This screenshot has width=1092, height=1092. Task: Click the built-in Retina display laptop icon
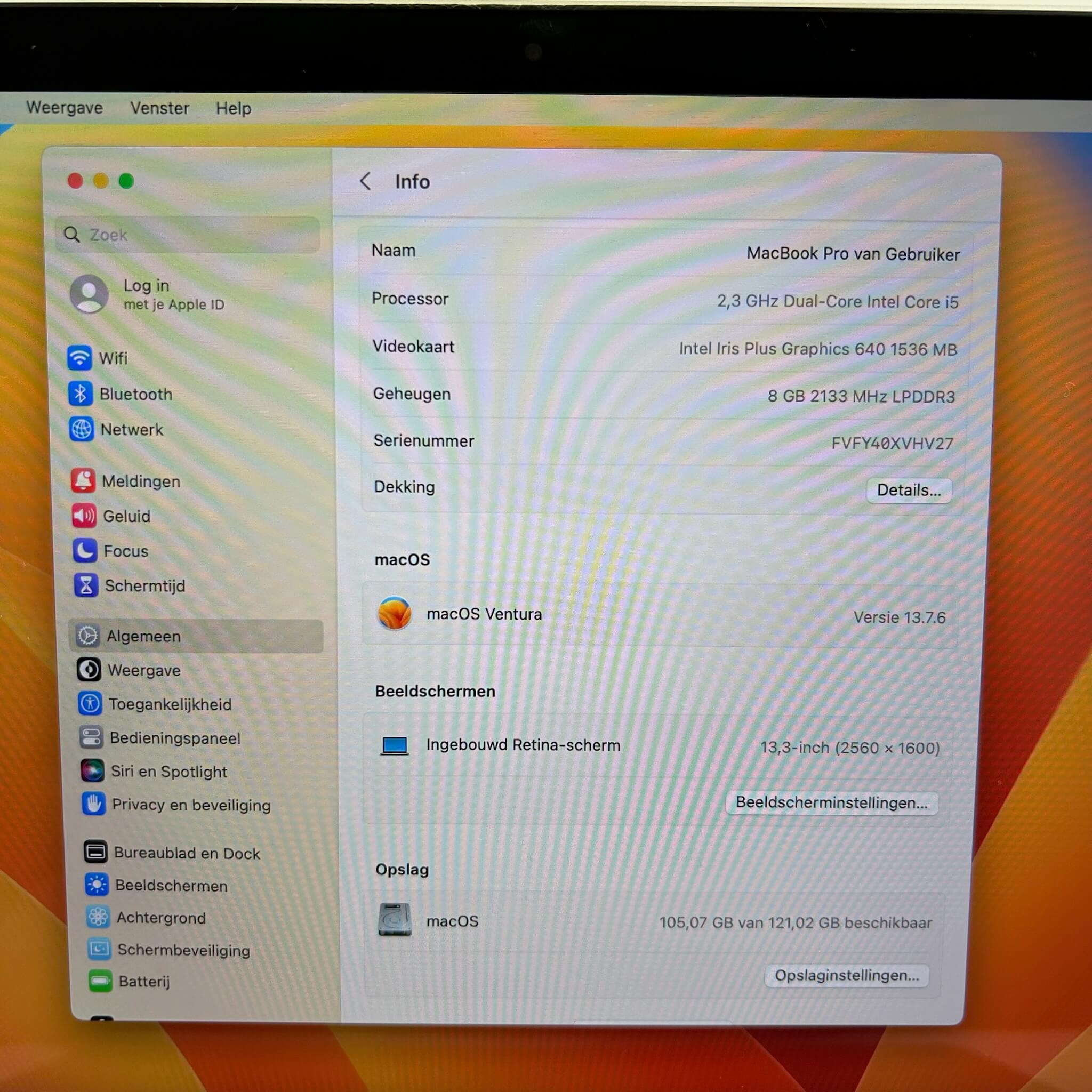tap(395, 745)
